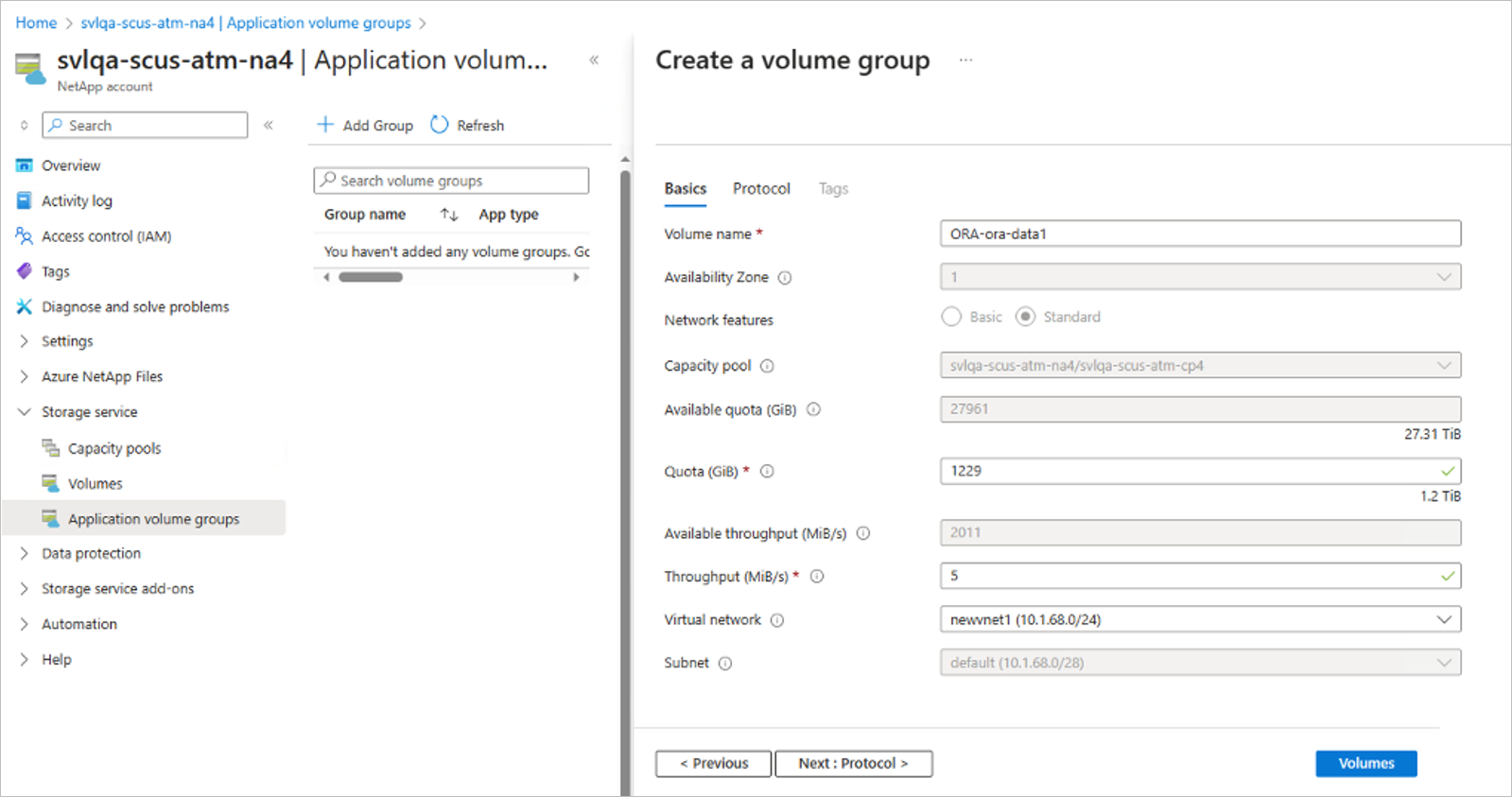
Task: Click the Access control (IAM) icon
Action: point(25,235)
